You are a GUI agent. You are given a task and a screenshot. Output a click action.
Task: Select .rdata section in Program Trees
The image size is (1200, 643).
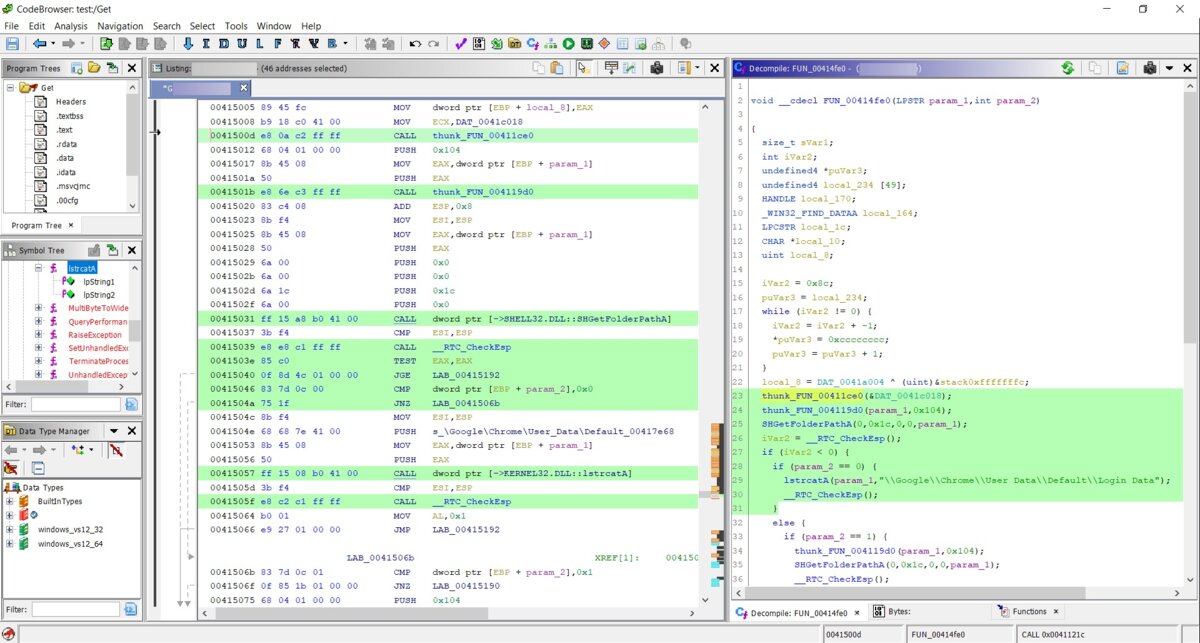pos(66,144)
